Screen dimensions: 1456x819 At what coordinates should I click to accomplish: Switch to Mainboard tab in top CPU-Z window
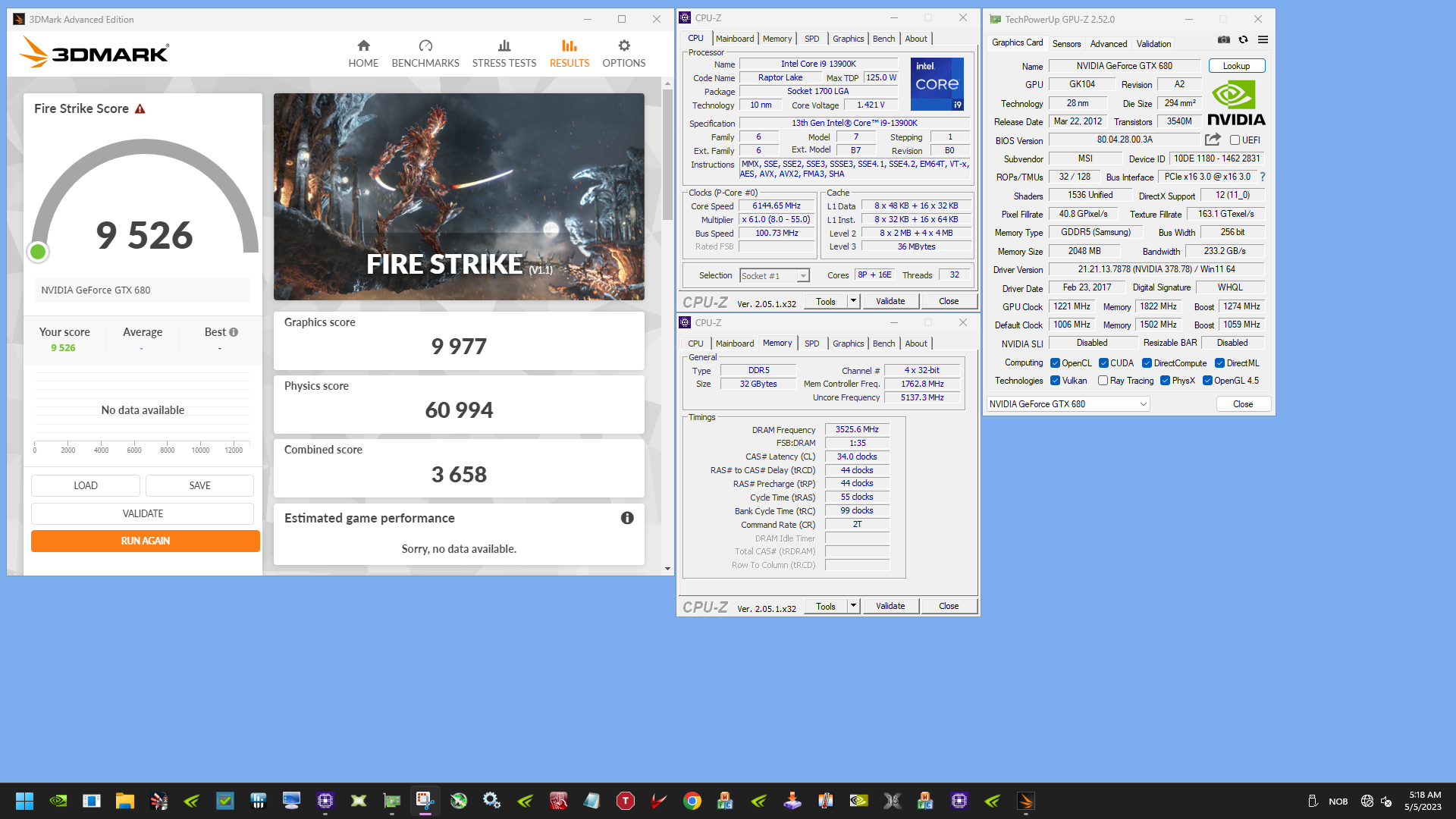click(735, 39)
